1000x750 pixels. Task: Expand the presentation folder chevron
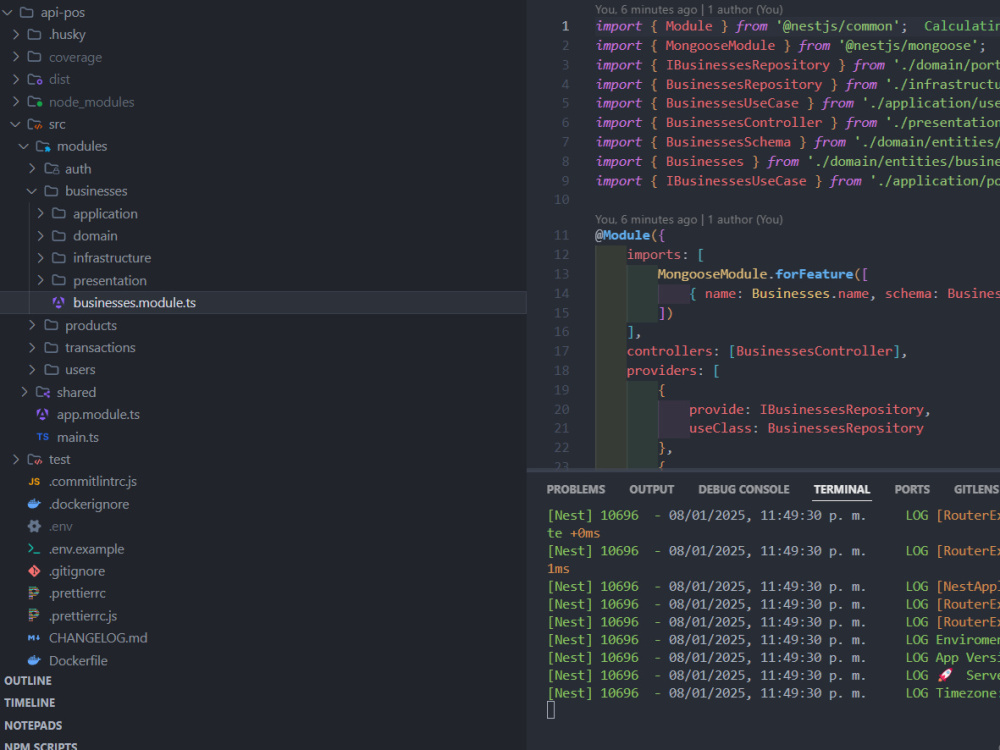[40, 280]
